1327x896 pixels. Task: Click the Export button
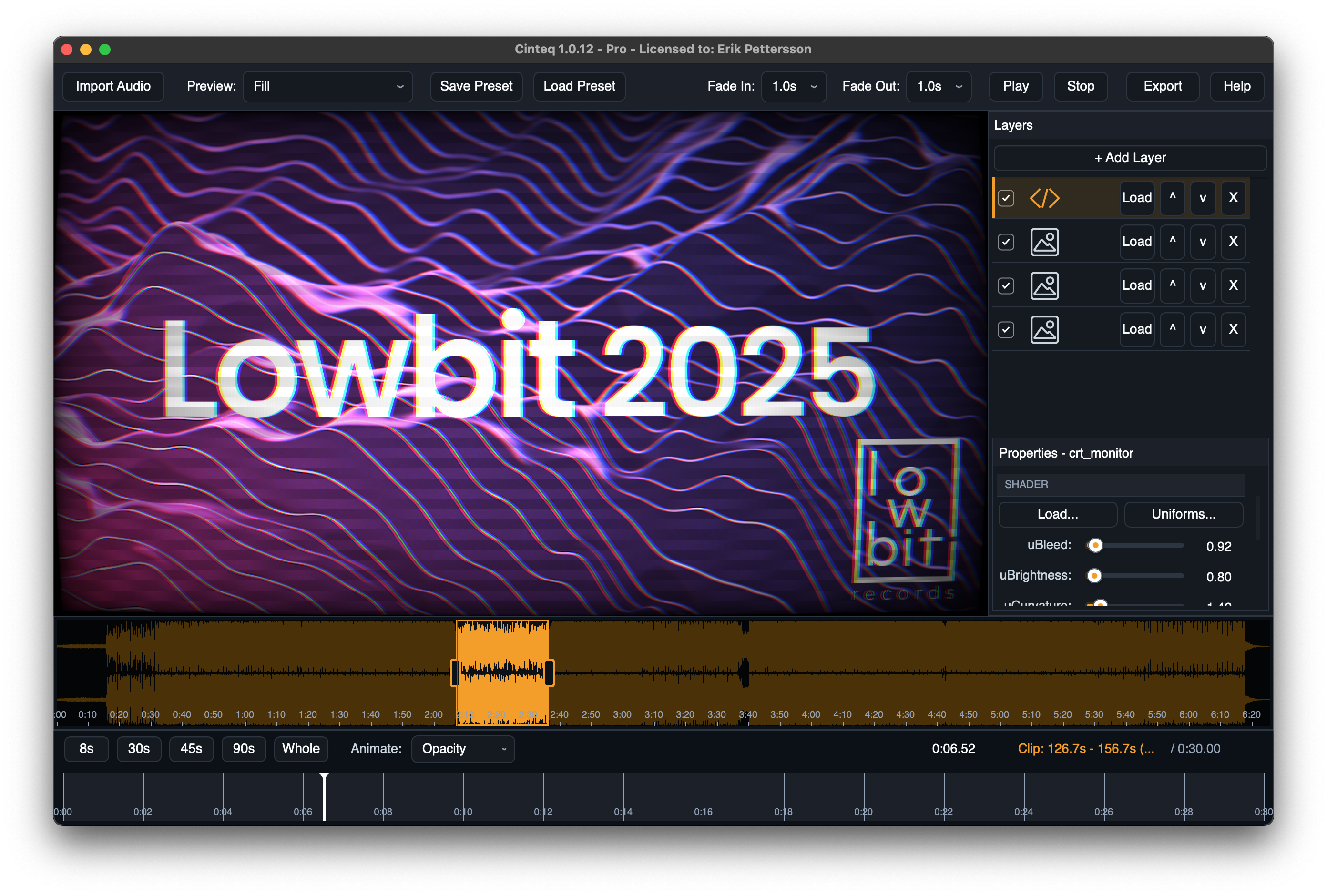pyautogui.click(x=1162, y=86)
